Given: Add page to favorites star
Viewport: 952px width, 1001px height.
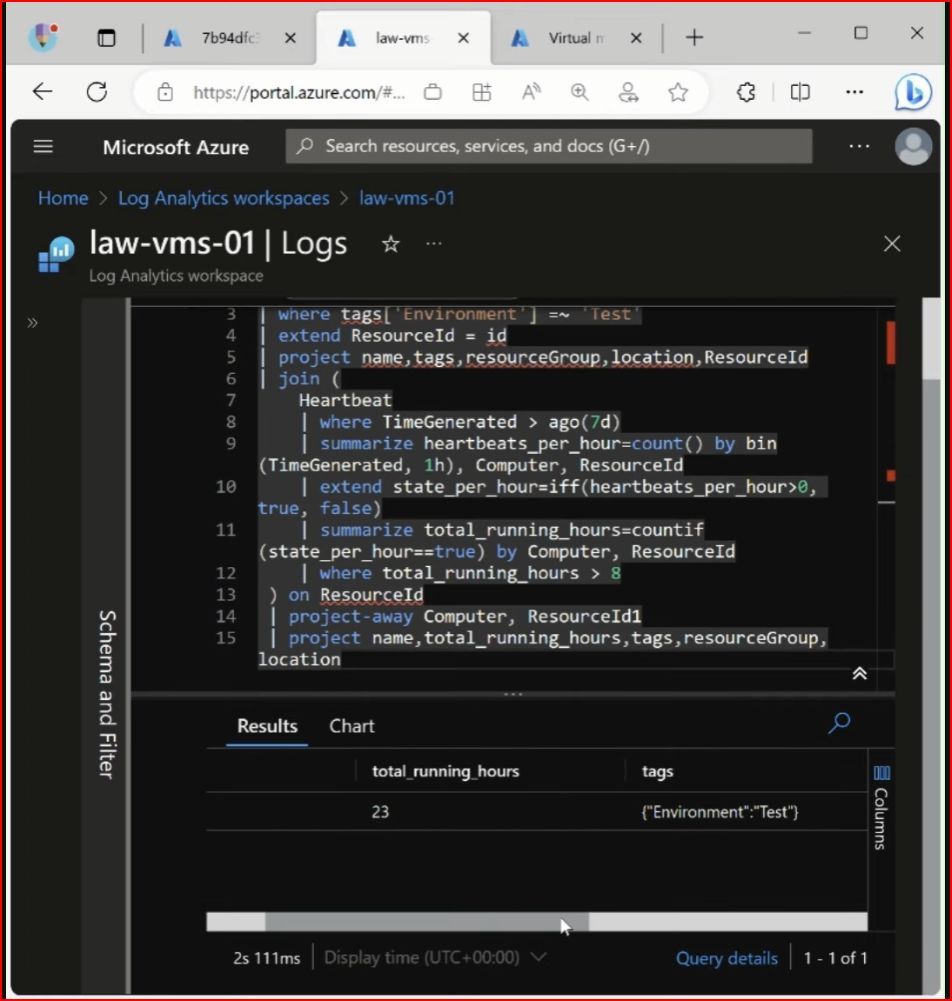Looking at the screenshot, I should pyautogui.click(x=678, y=93).
